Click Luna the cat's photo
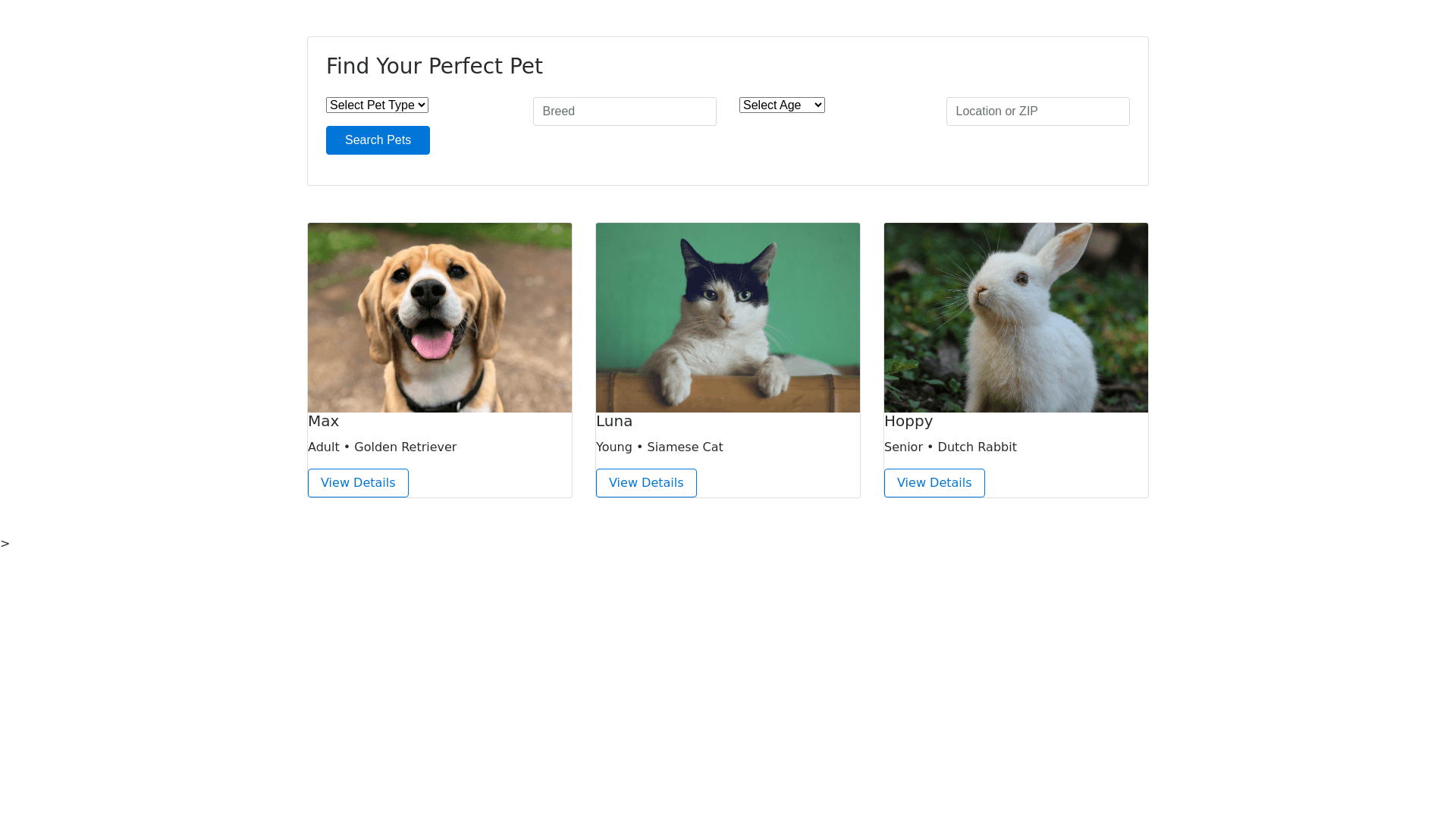1456x819 pixels. pyautogui.click(x=728, y=318)
